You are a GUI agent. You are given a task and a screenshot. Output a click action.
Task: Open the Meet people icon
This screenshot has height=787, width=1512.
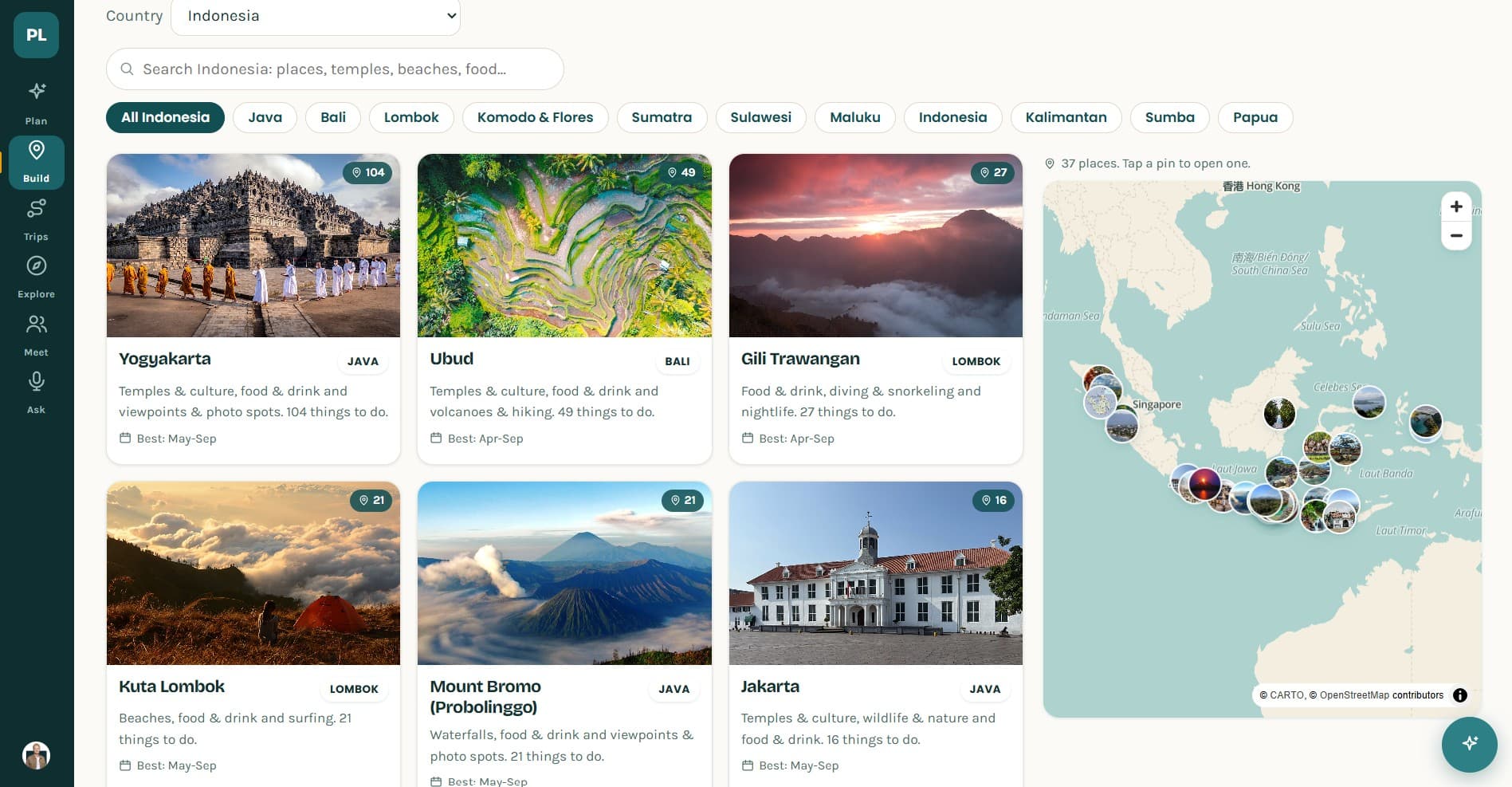[36, 325]
